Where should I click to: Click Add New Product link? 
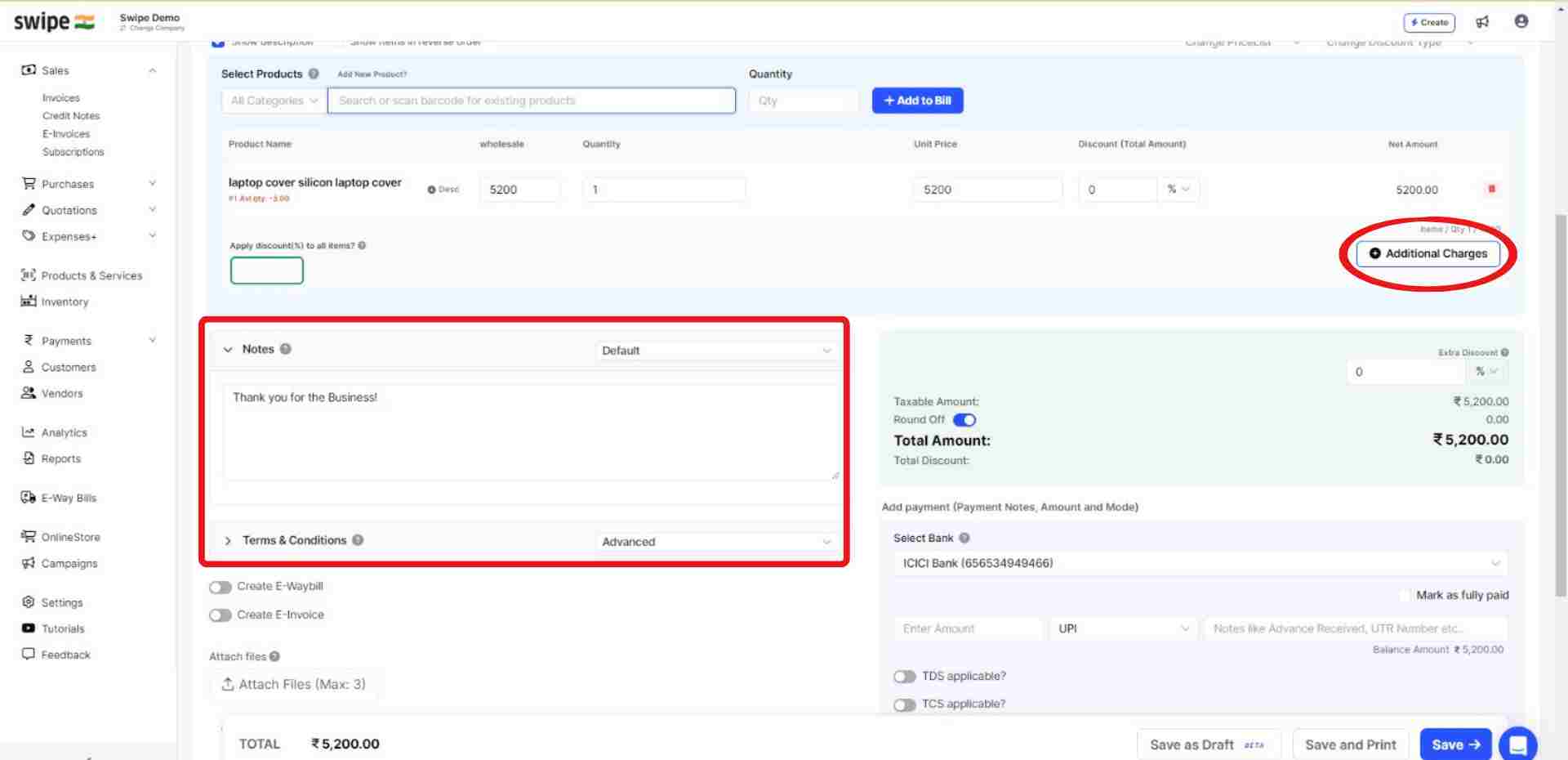coord(372,74)
